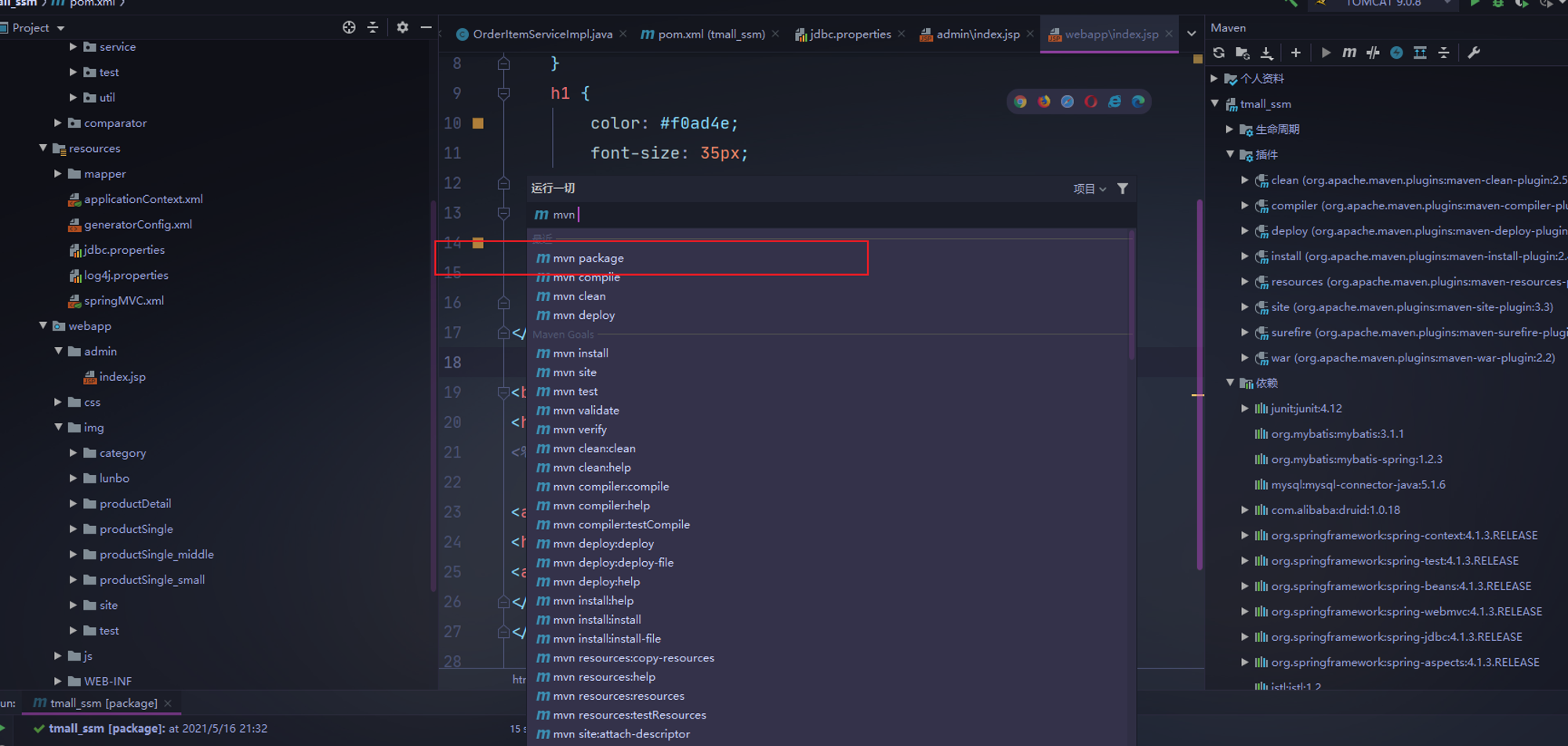Open applicationContext.xml in project tree
Image resolution: width=1568 pixels, height=746 pixels.
pos(135,199)
